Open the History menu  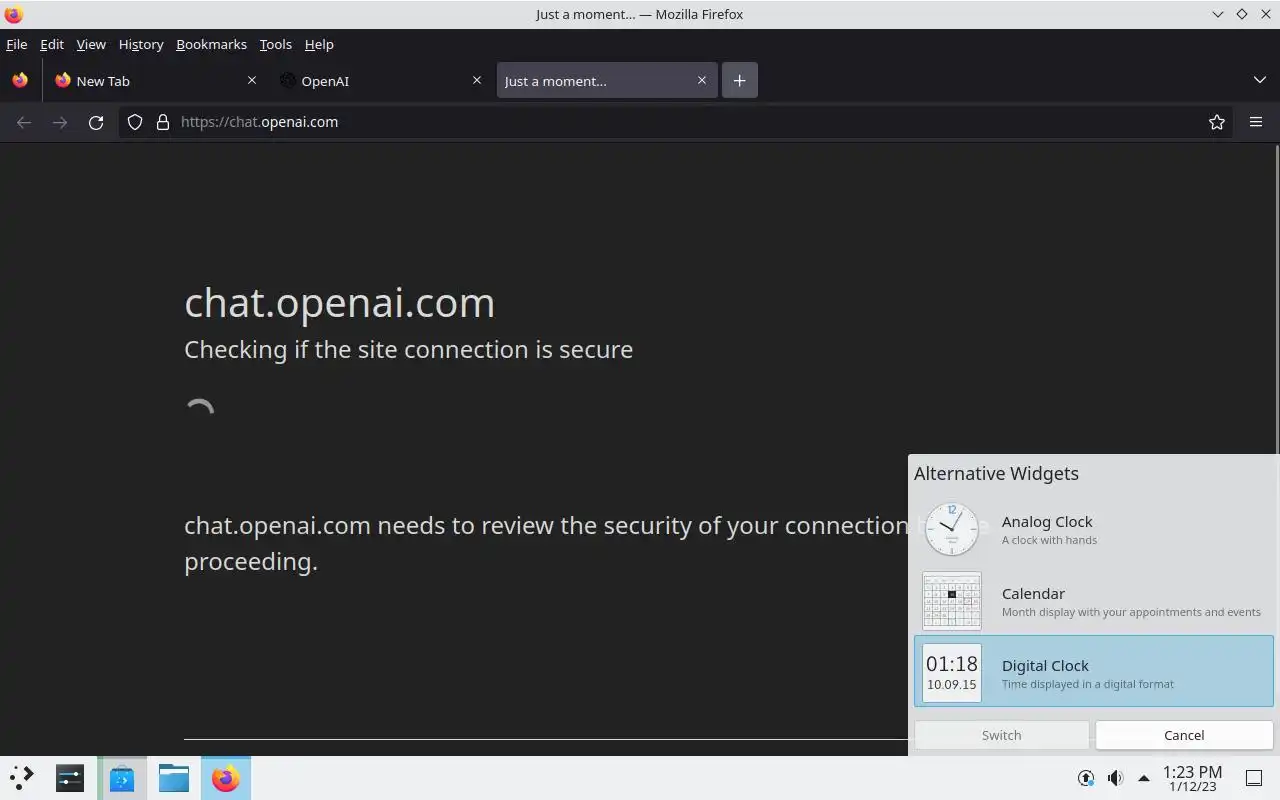[141, 44]
